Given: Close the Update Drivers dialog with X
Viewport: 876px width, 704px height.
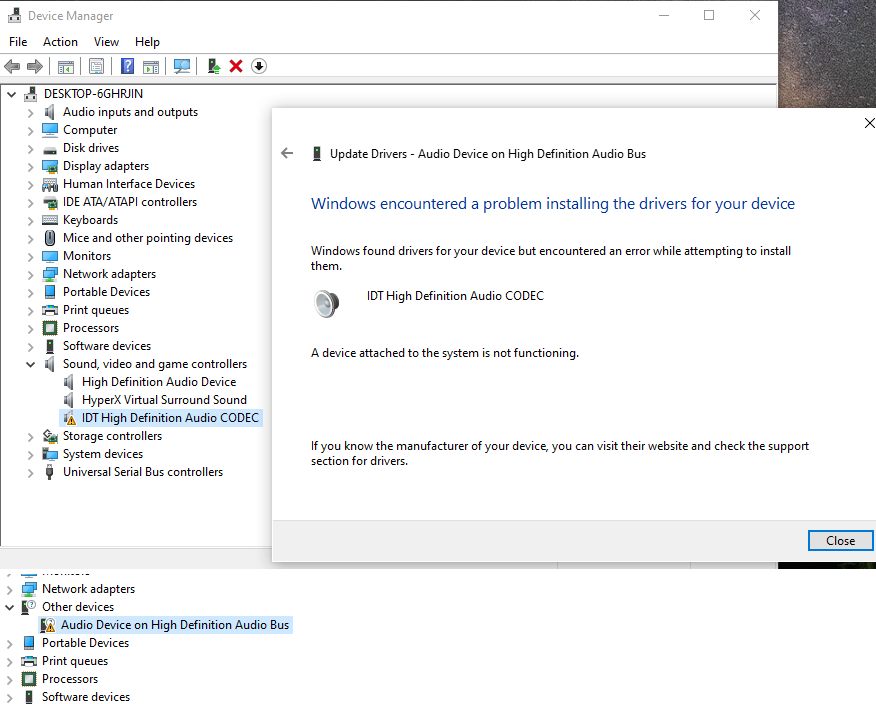Looking at the screenshot, I should (868, 123).
